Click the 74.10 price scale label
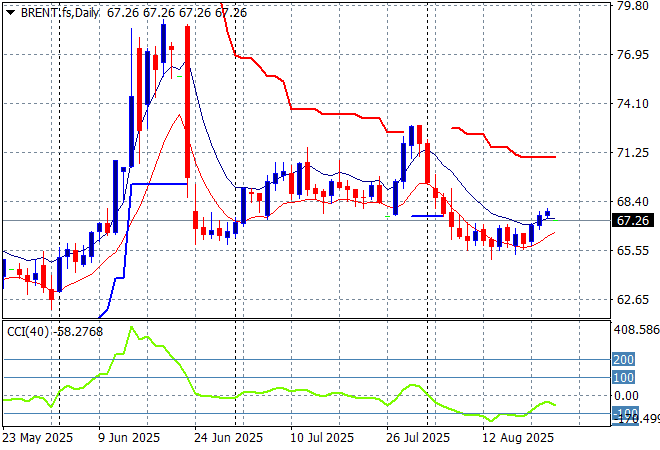 [x=633, y=104]
